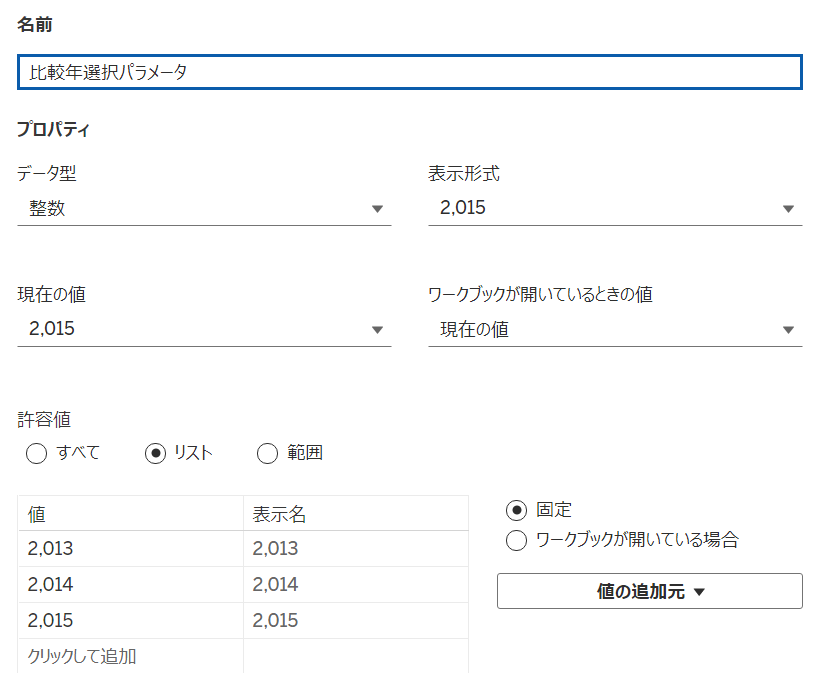
Task: Open the 現在の値 dropdown
Action: [x=204, y=329]
